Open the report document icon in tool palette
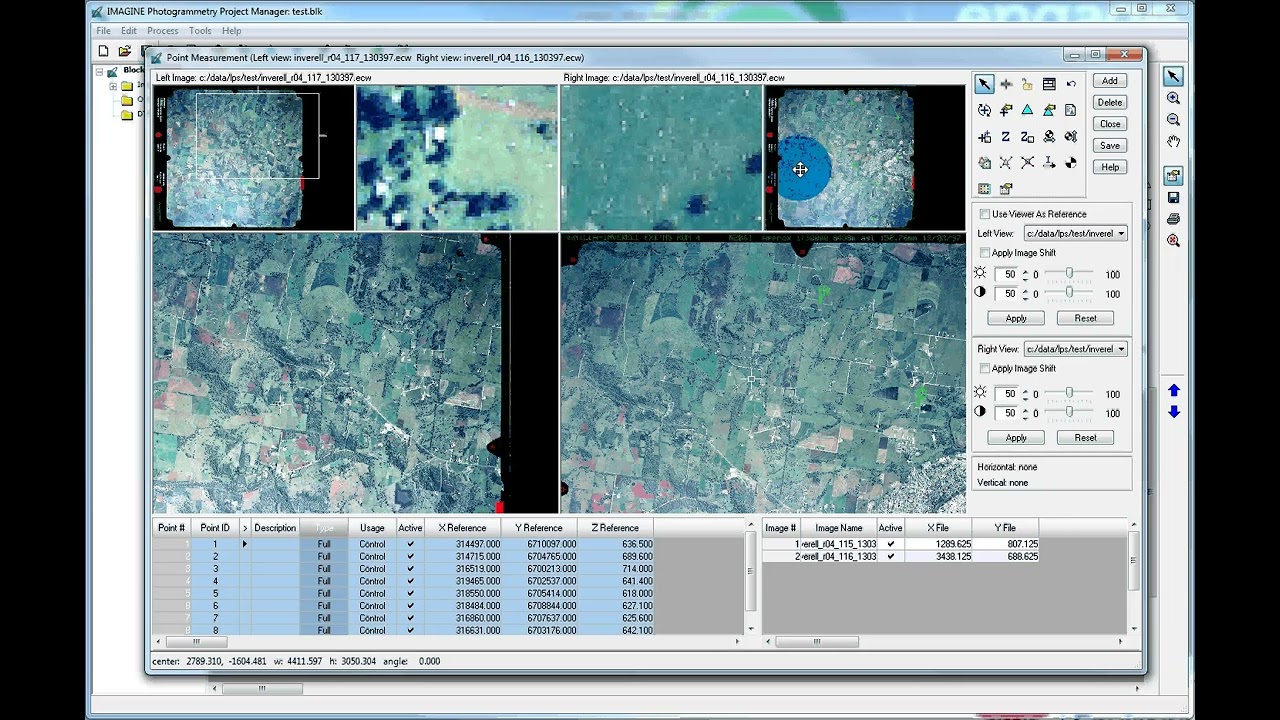Image resolution: width=1280 pixels, height=720 pixels. pos(1071,111)
